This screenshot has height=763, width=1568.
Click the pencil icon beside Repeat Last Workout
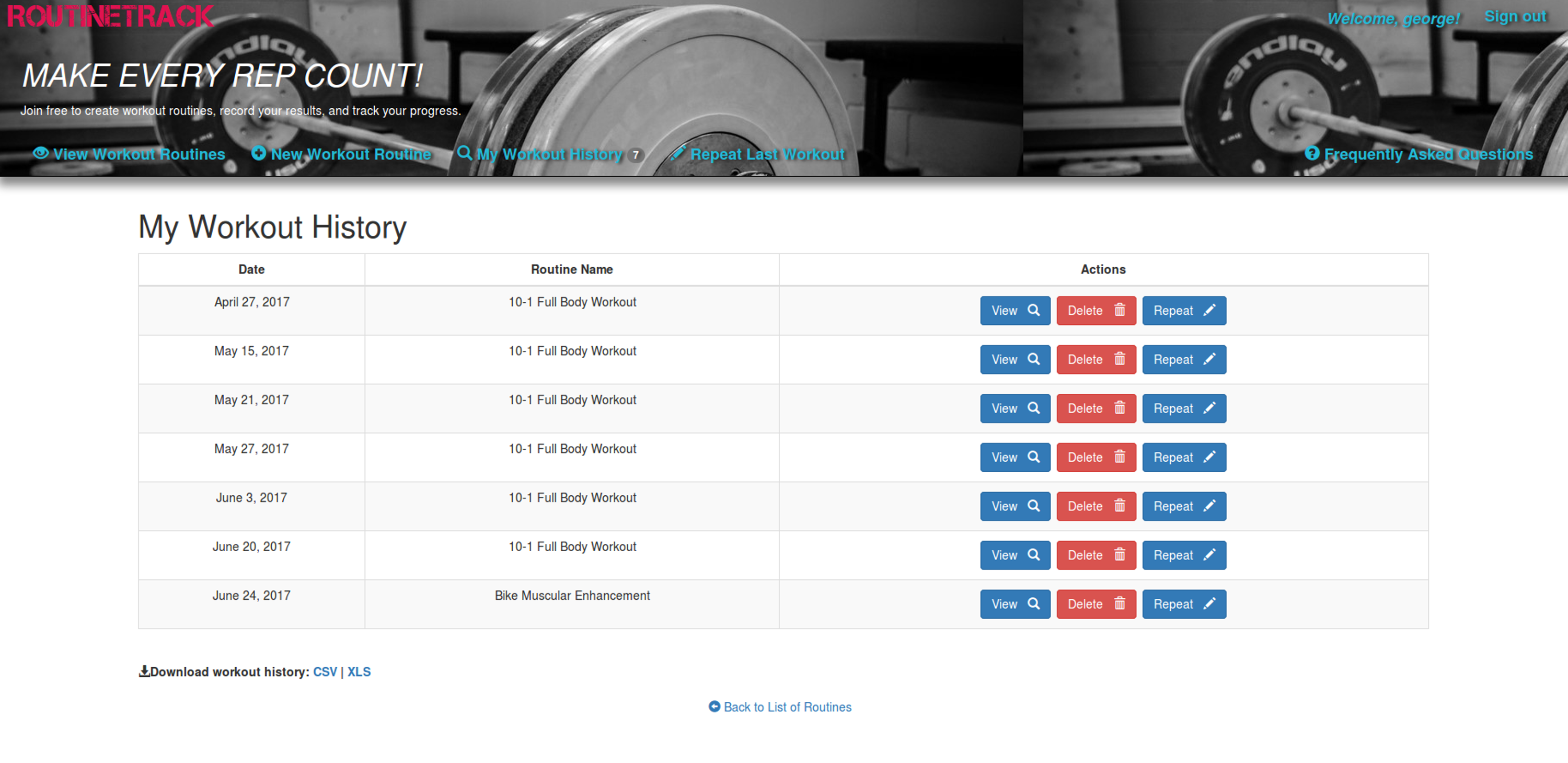tap(678, 153)
